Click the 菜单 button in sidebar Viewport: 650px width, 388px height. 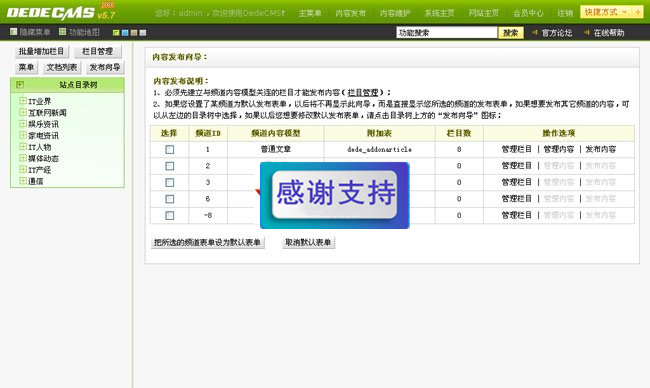click(26, 67)
